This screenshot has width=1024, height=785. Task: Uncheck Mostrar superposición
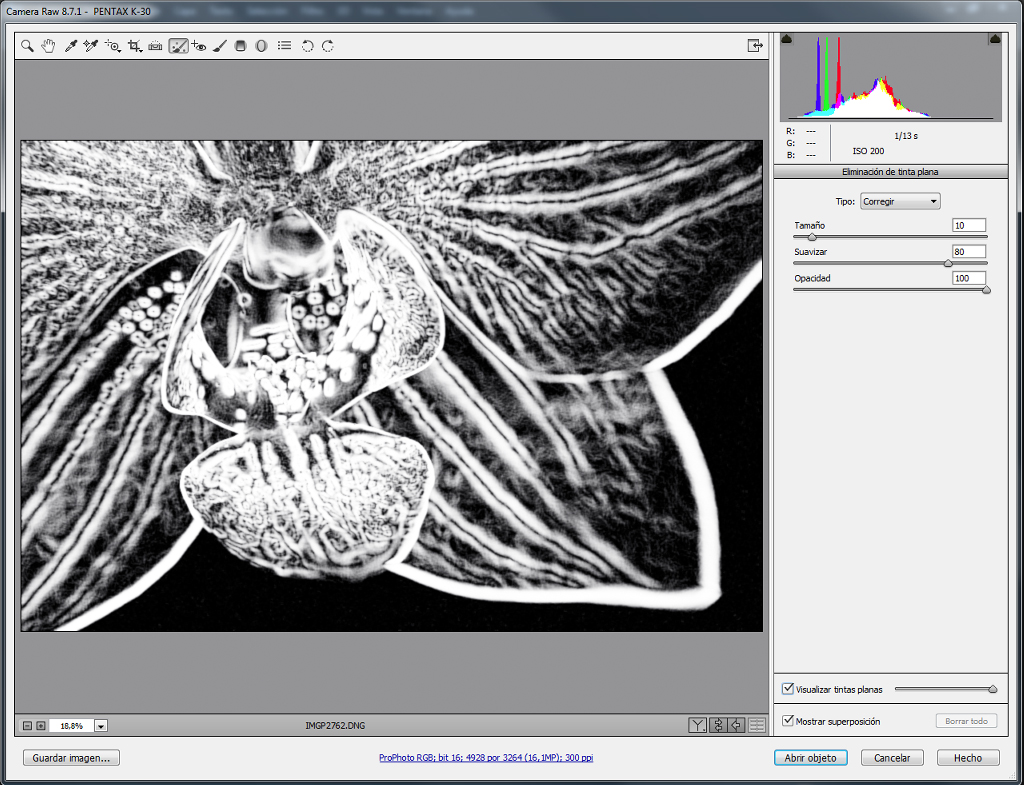pos(788,721)
